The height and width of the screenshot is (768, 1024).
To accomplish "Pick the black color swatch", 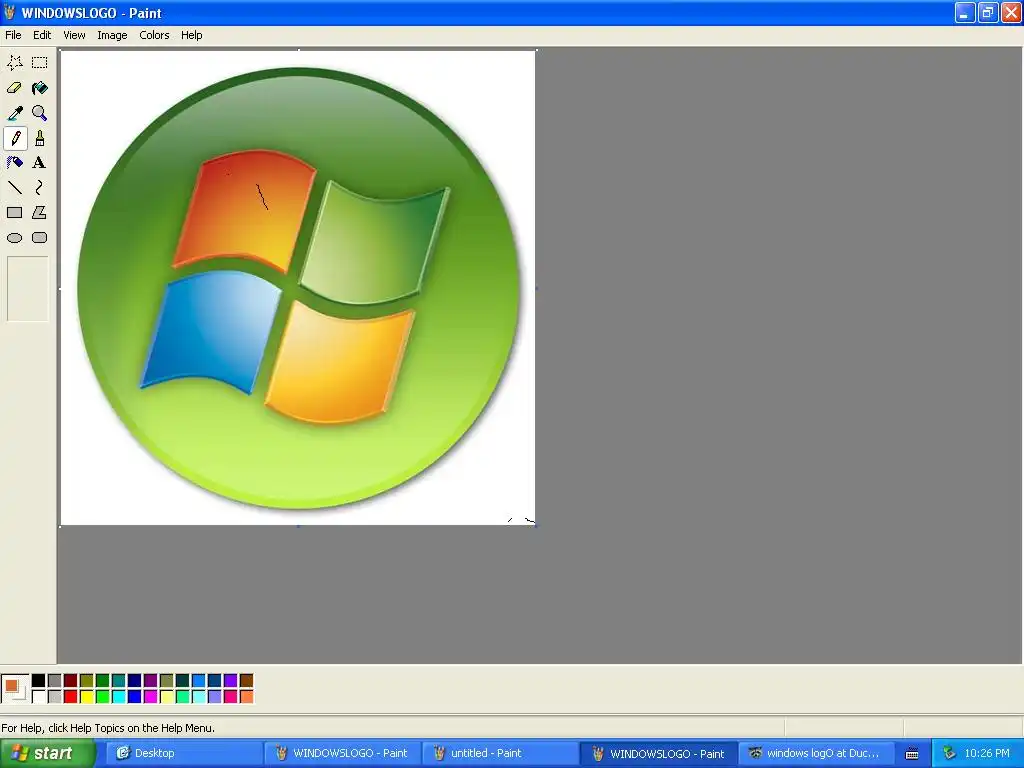I will 39,681.
